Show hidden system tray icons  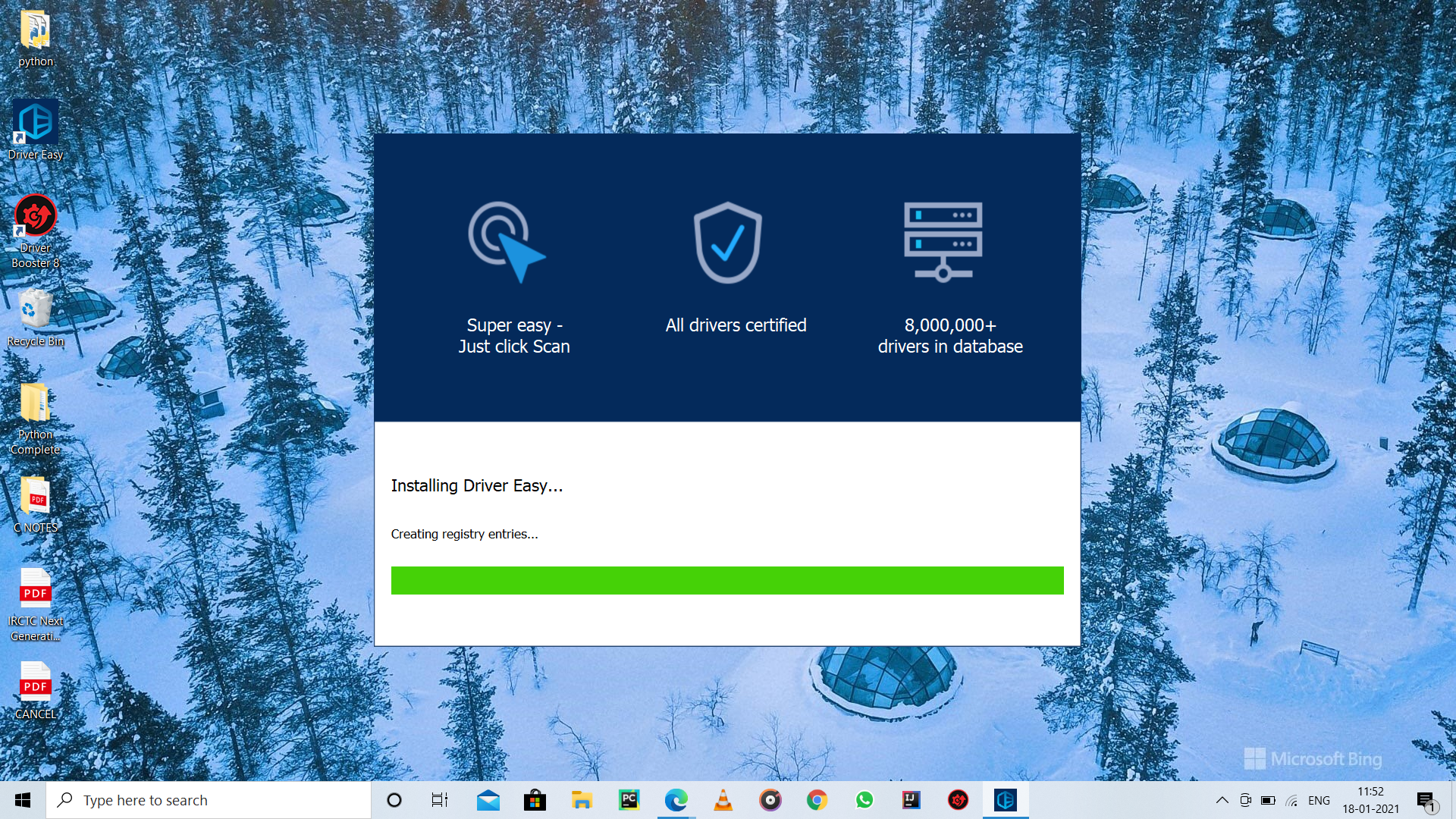tap(1222, 800)
